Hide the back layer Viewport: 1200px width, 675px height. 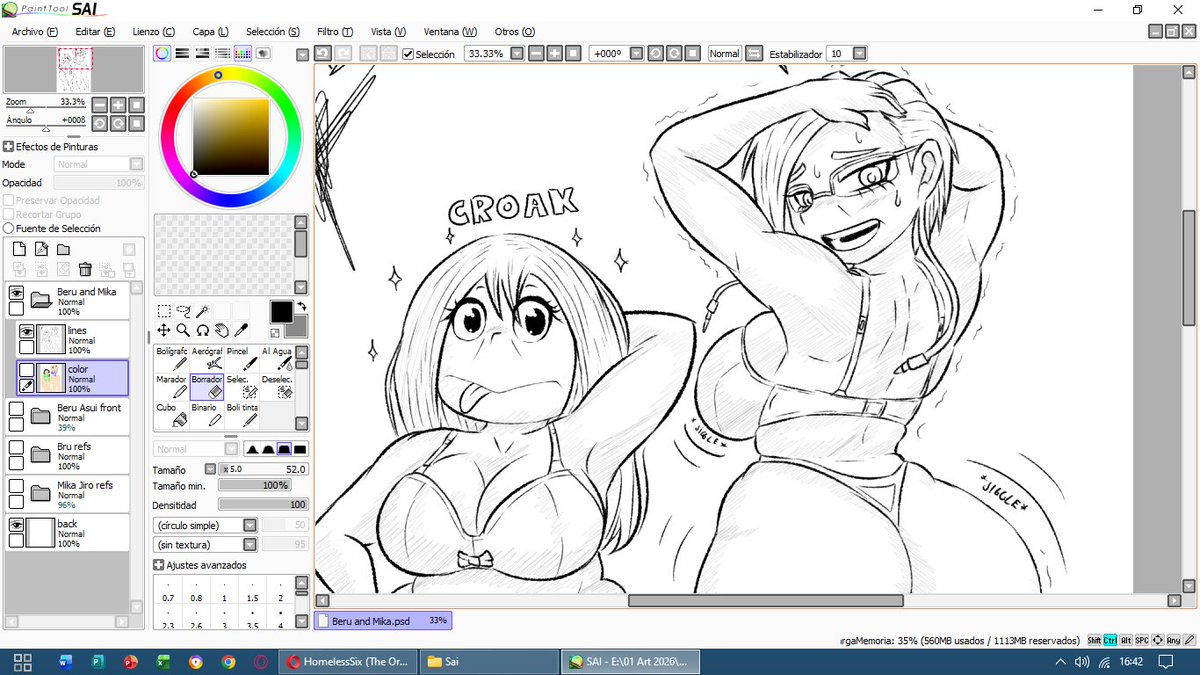click(x=16, y=524)
